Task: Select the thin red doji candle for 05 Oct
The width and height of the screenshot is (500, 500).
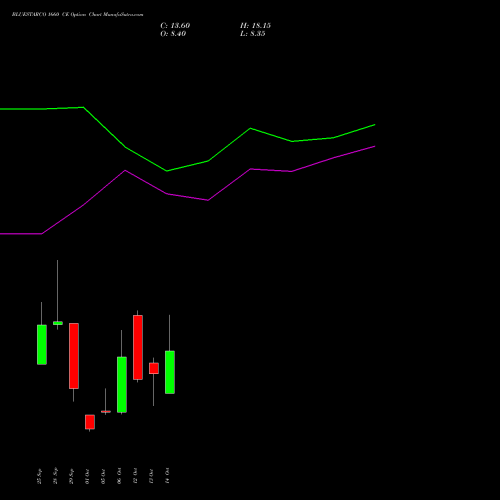Action: [x=106, y=412]
